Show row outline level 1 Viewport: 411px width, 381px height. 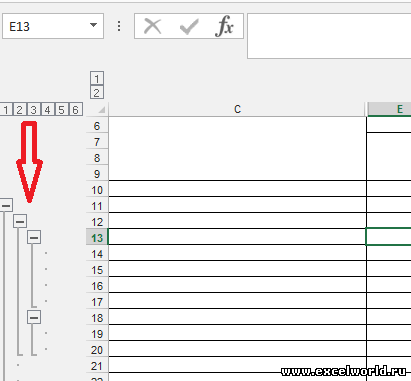tap(6, 109)
